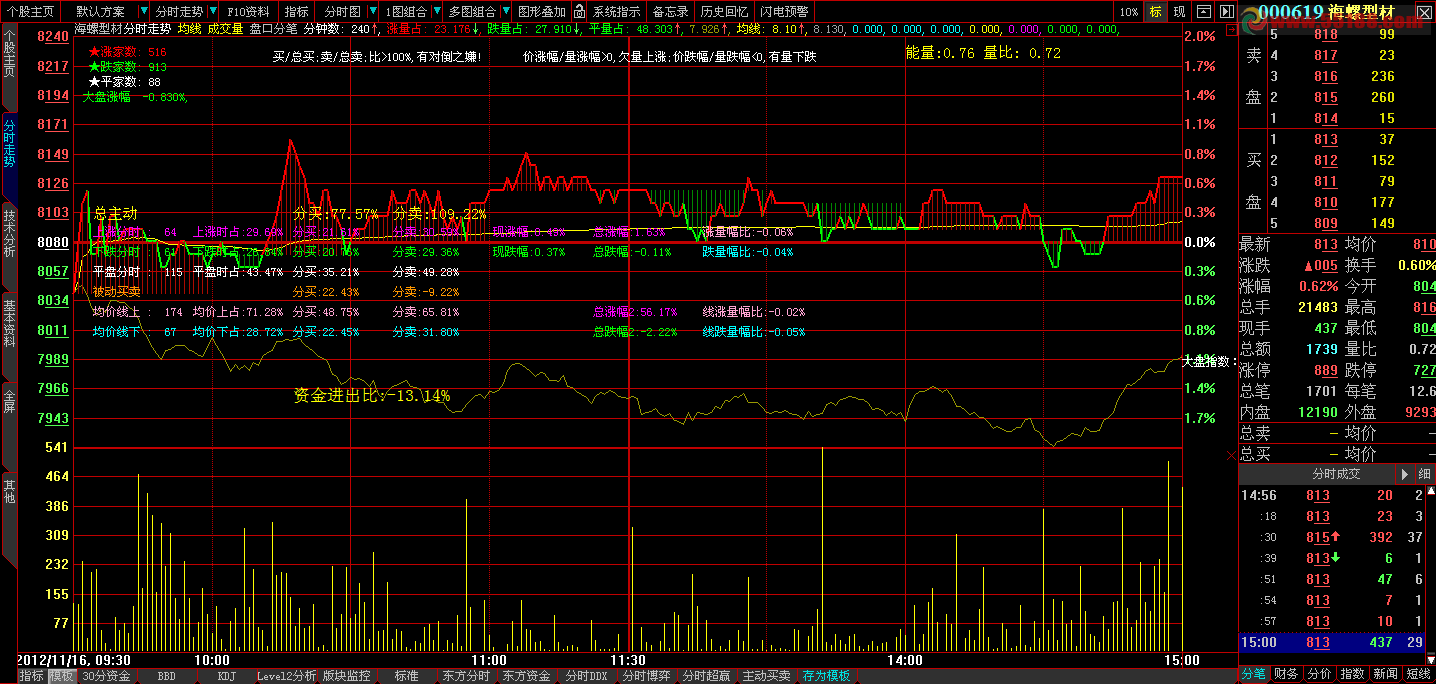Select 分时走势 in the top toolbar
The image size is (1436, 684).
tap(178, 11)
